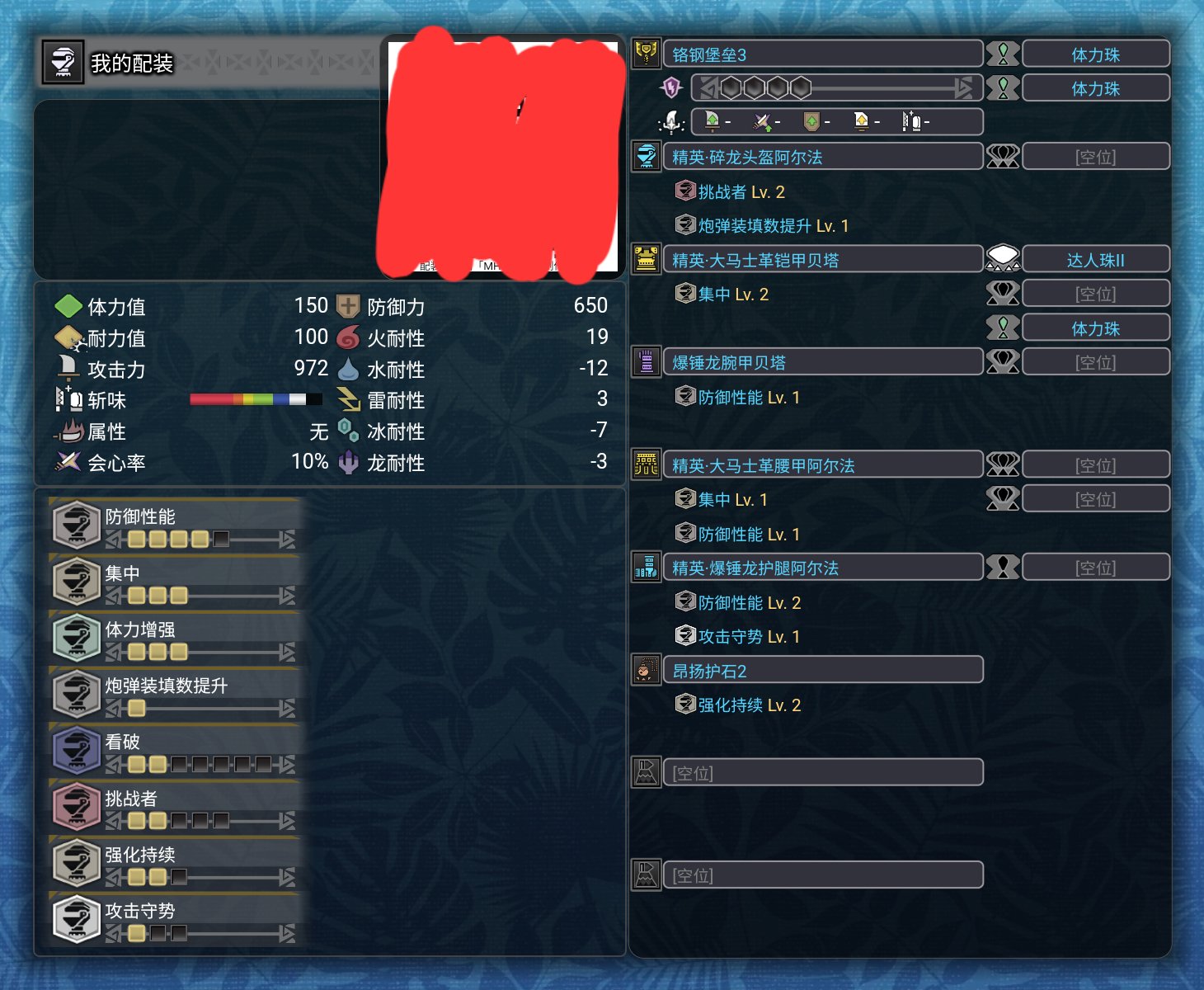The width and height of the screenshot is (1204, 990).
Task: Click the first empty specialized tool slot
Action: click(x=823, y=772)
